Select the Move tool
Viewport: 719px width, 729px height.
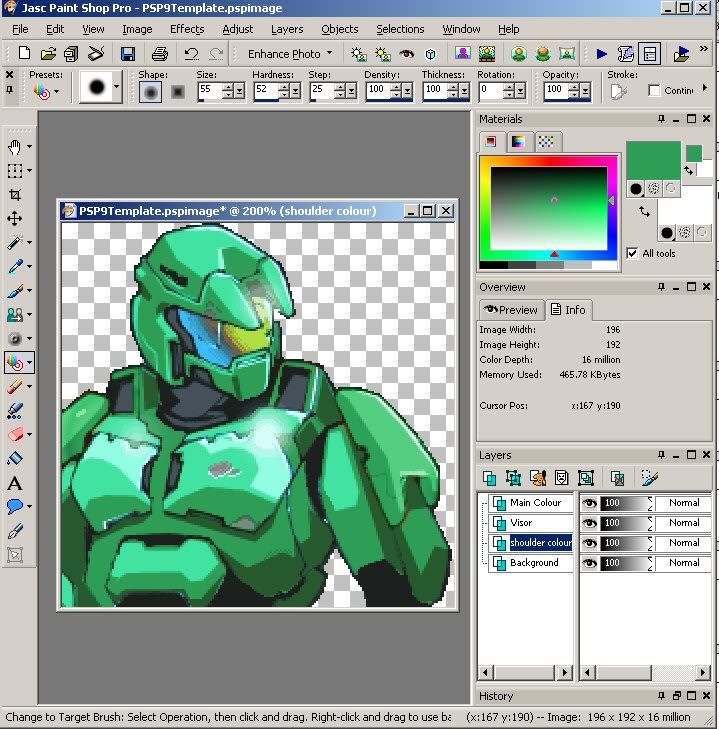(x=15, y=218)
